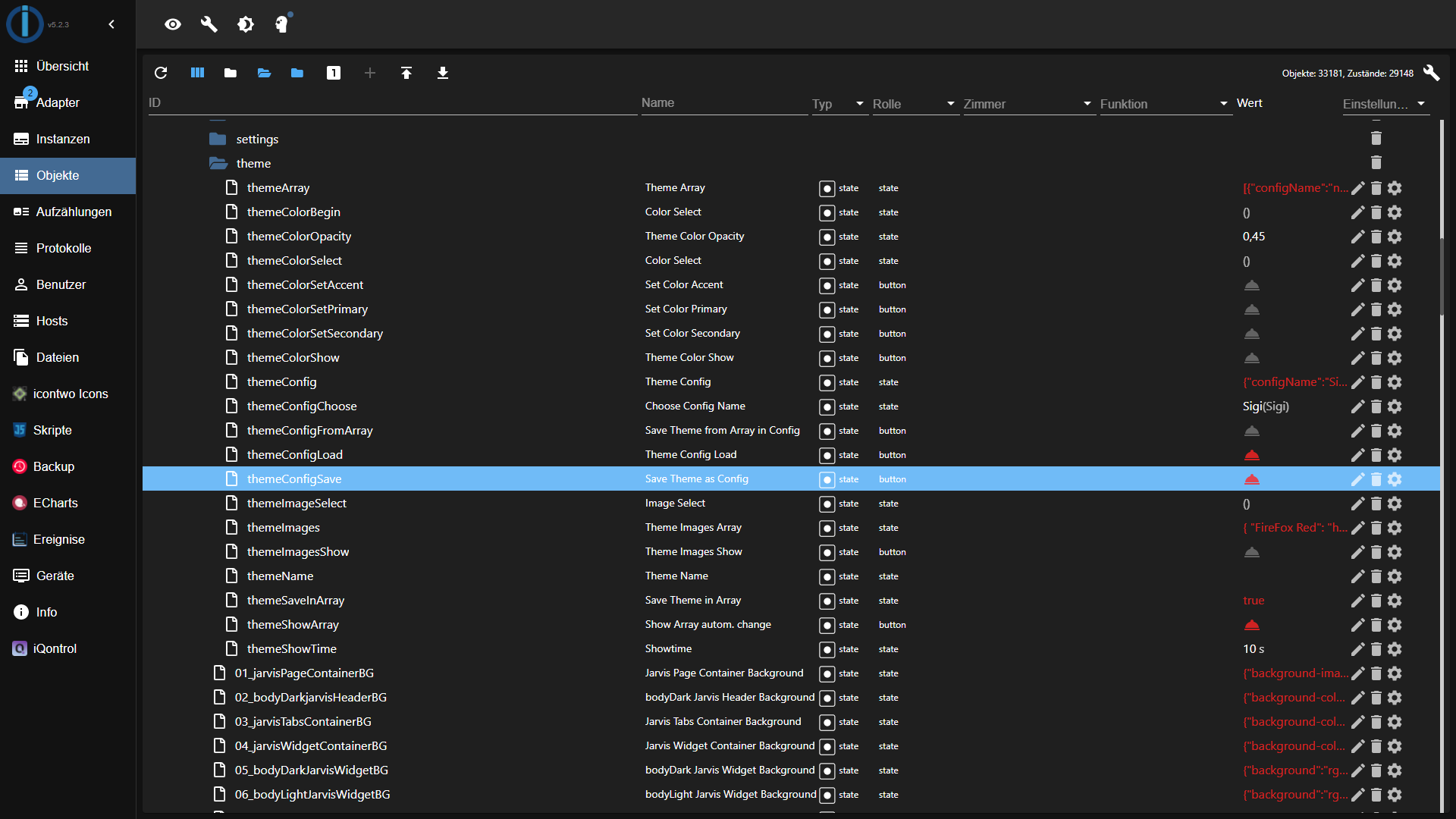
Task: Click the upload objects from file icon
Action: click(406, 73)
